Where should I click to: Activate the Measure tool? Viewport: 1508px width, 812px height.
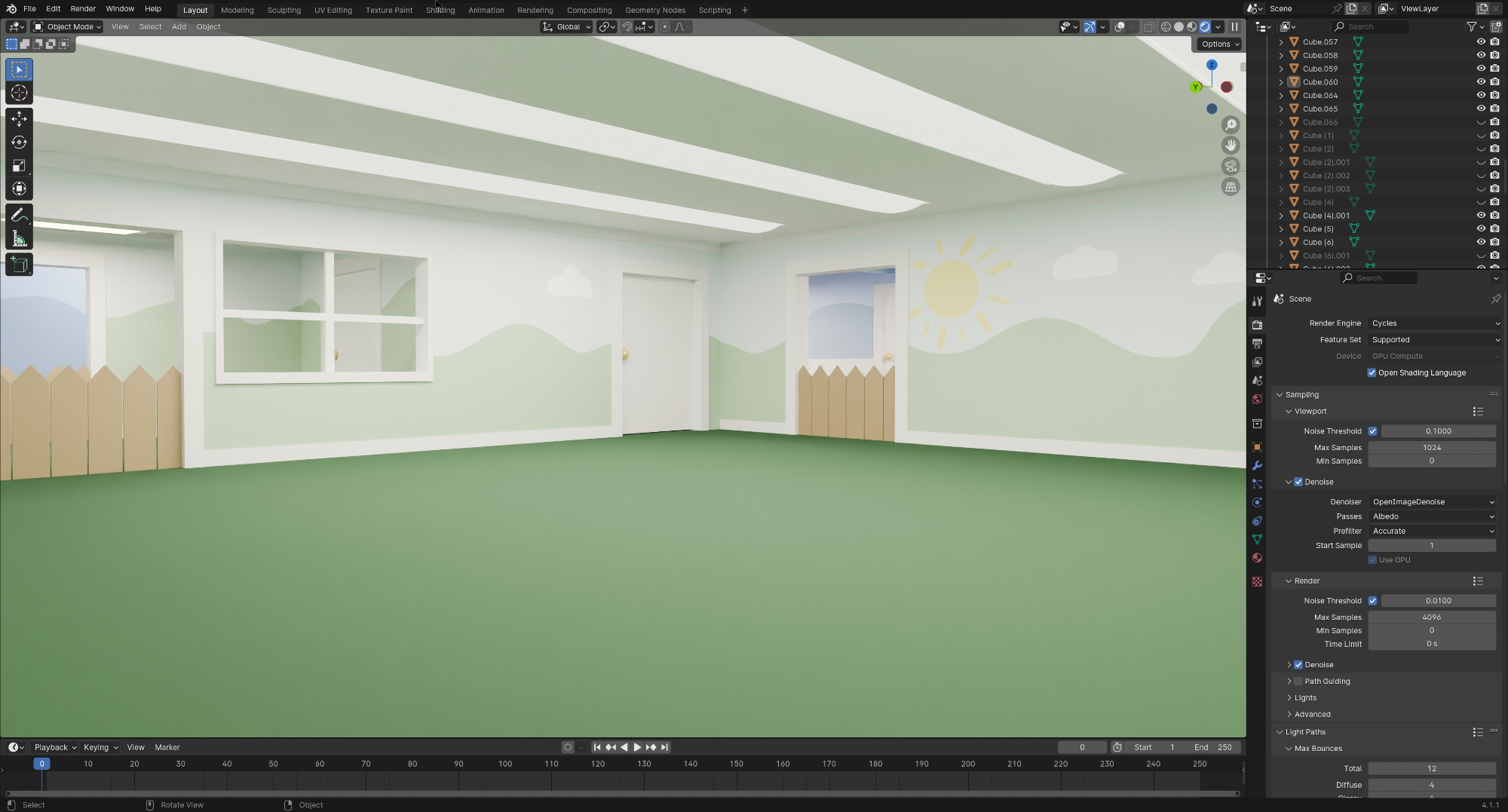[19, 240]
